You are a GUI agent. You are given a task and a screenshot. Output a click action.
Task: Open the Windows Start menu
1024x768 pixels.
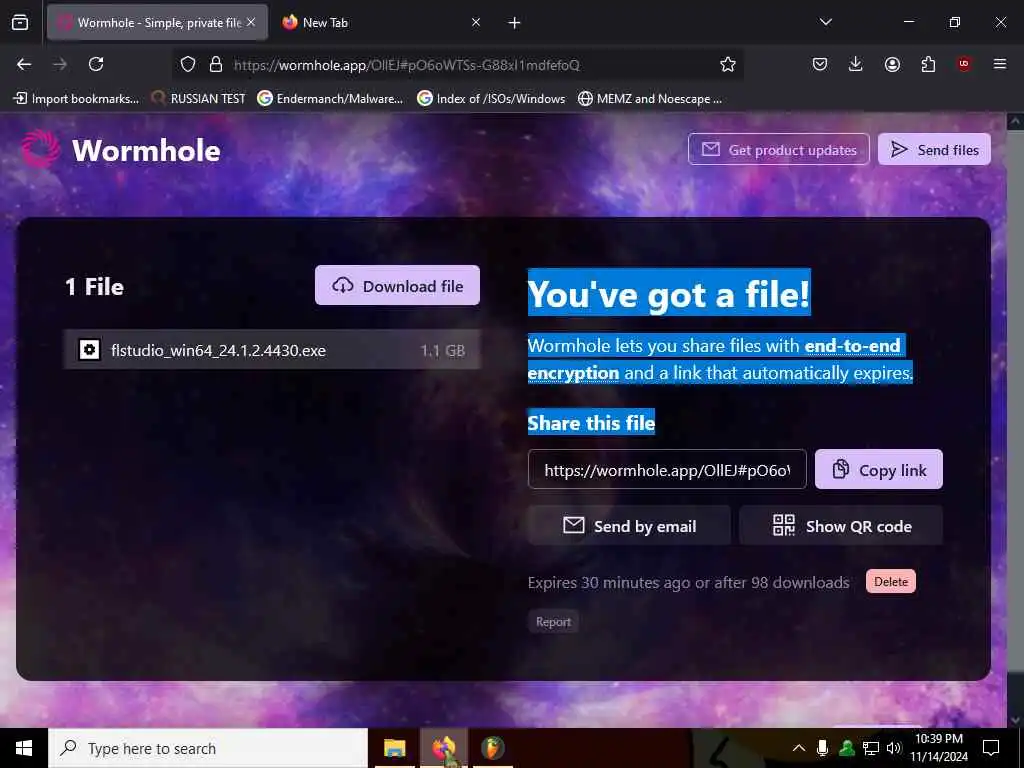(24, 748)
